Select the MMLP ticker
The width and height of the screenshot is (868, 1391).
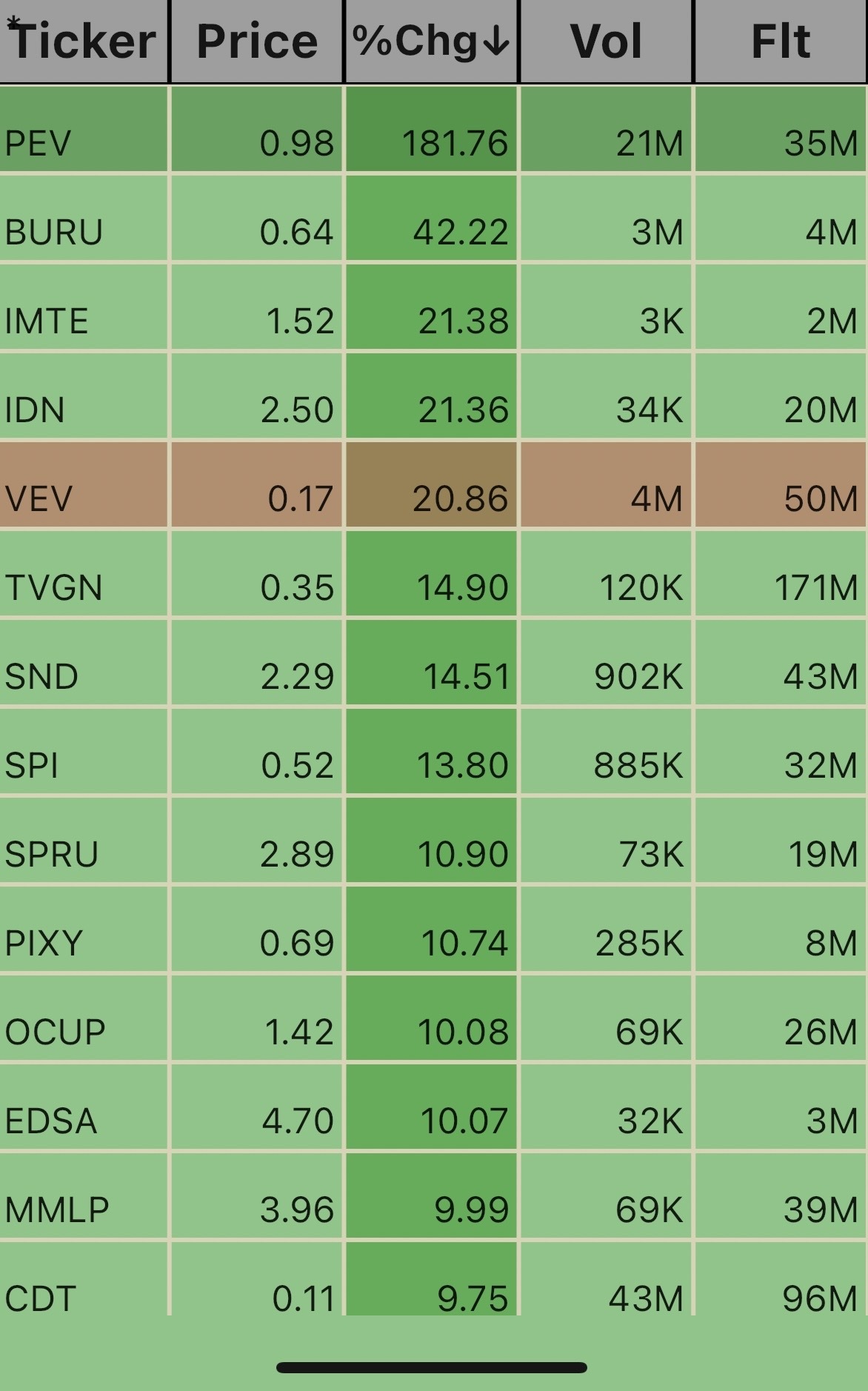click(57, 1210)
